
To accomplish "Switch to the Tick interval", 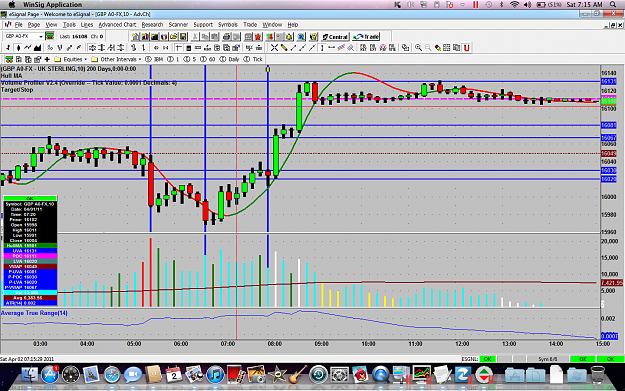I will tap(253, 59).
